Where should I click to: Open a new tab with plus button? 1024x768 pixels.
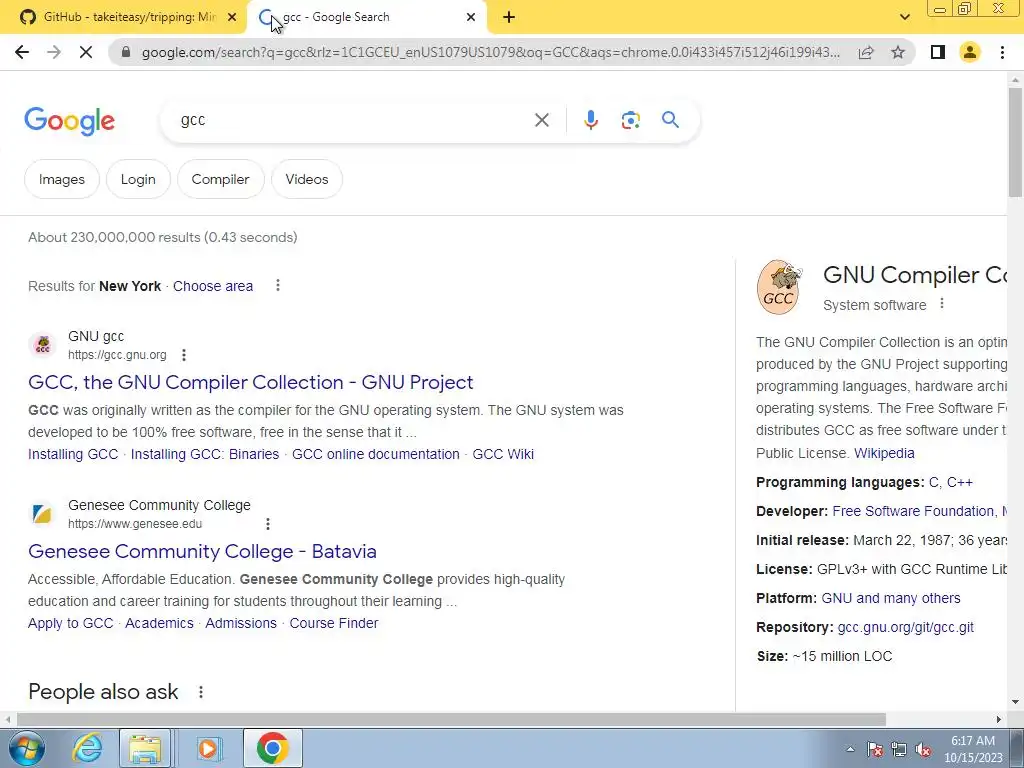[x=509, y=18]
